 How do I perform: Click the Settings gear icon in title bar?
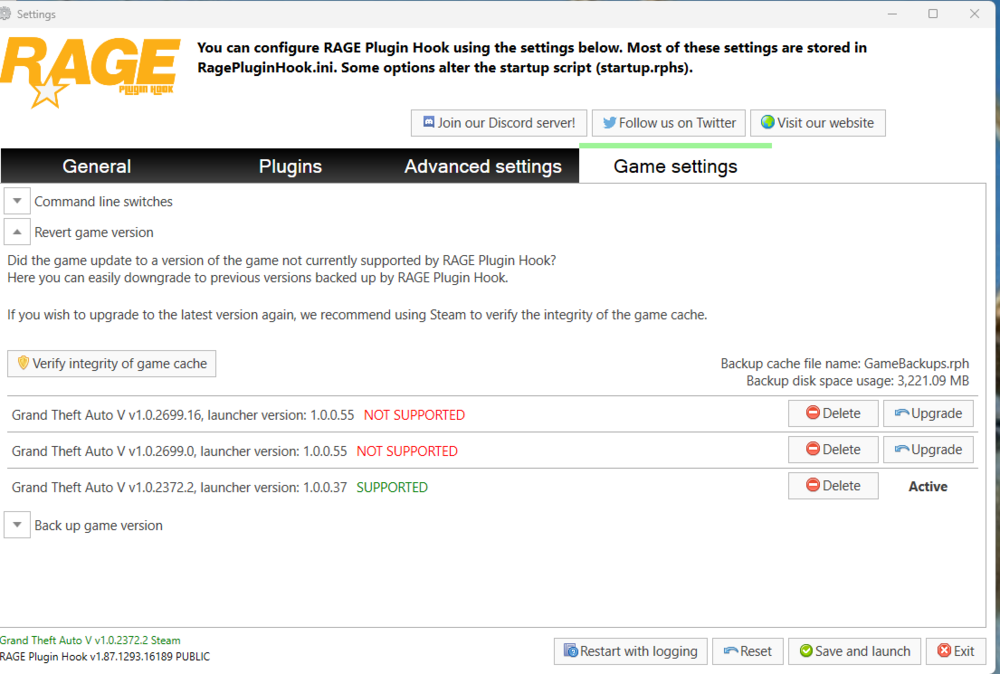click(x=5, y=13)
